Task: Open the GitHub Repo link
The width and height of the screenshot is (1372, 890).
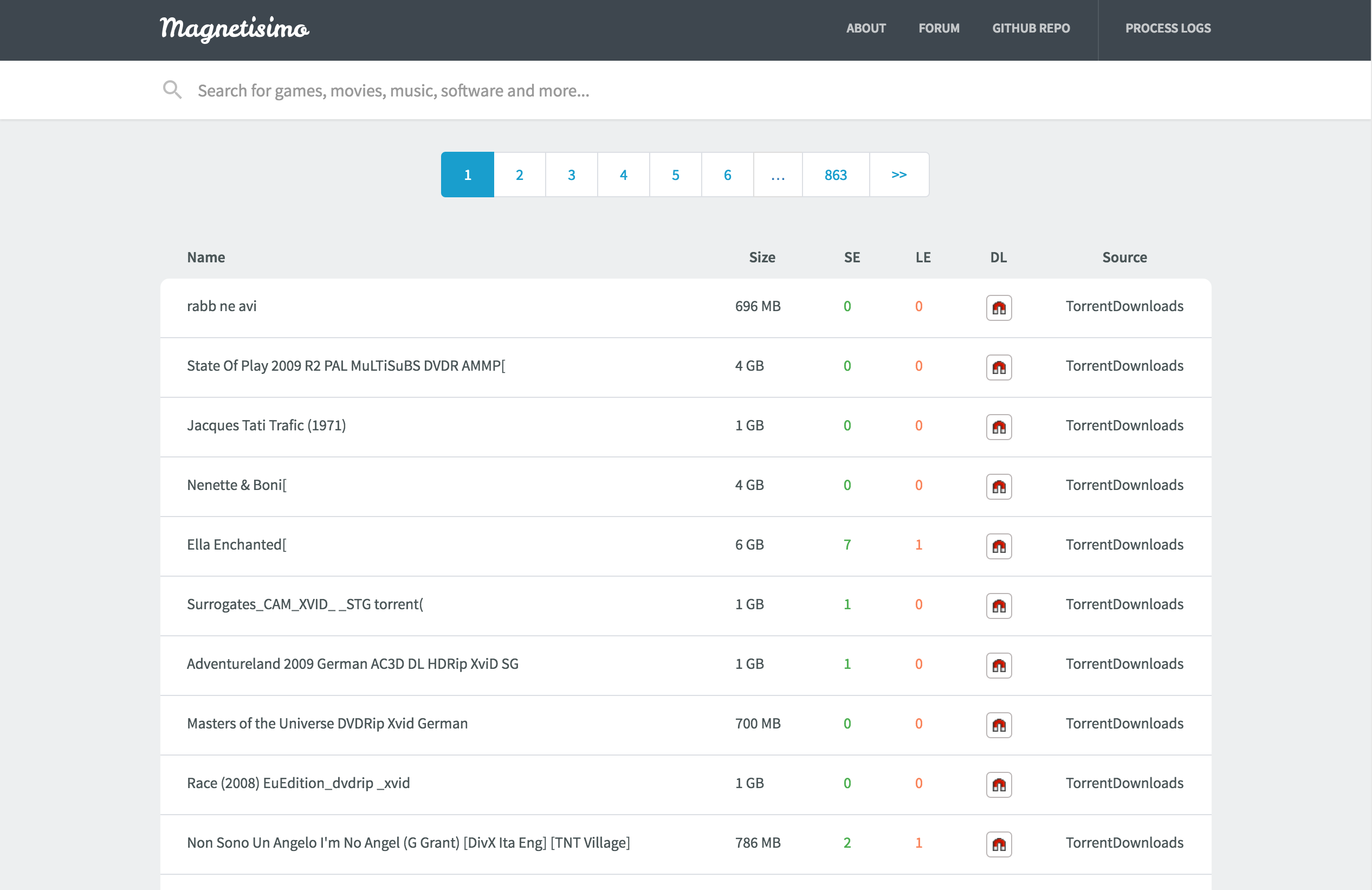Action: [1031, 28]
